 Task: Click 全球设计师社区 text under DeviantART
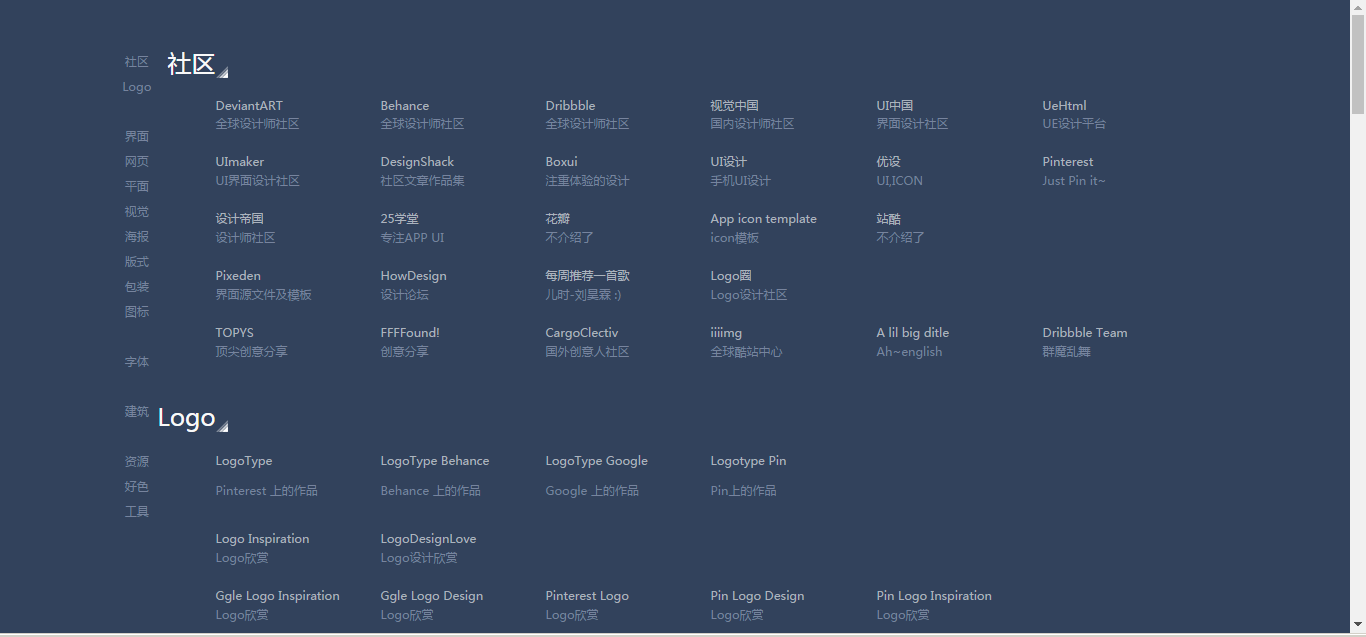[x=257, y=125]
